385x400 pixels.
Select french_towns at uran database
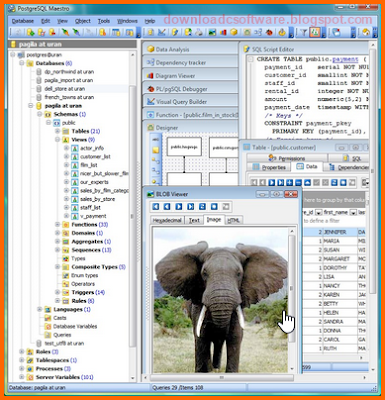pyautogui.click(x=69, y=97)
